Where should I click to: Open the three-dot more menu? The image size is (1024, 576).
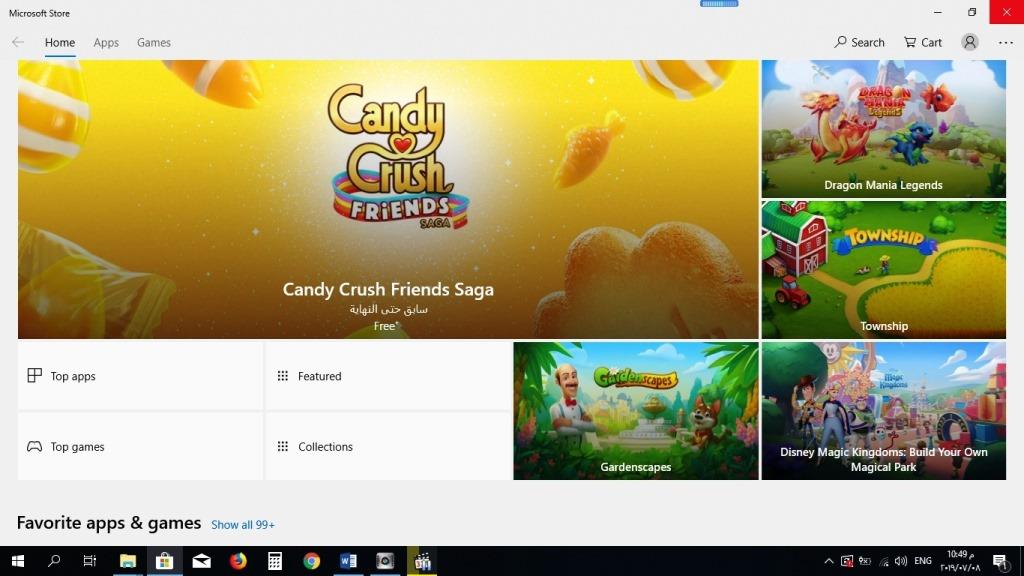(1005, 42)
